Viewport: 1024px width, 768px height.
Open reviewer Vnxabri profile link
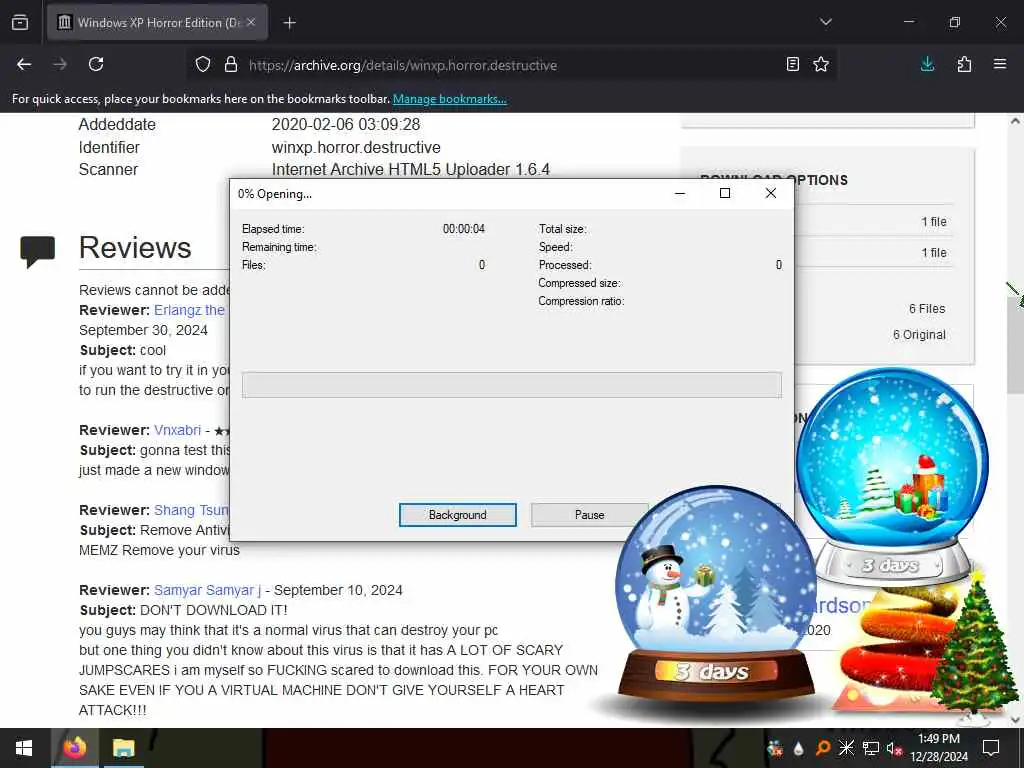coord(177,430)
